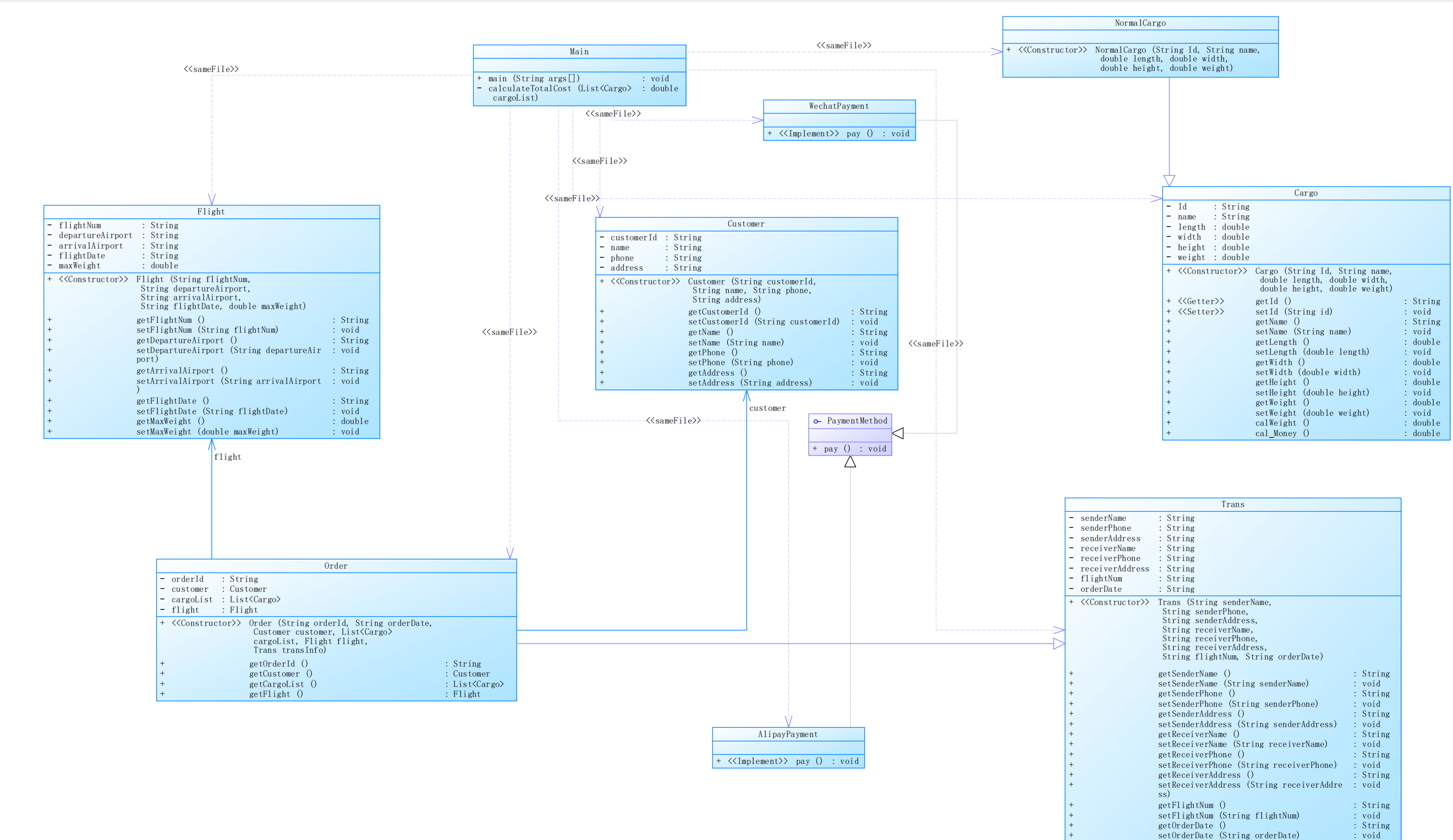Screen dimensions: 1453x840
Task: Click the getCargoList method in Order
Action: pyautogui.click(x=283, y=684)
